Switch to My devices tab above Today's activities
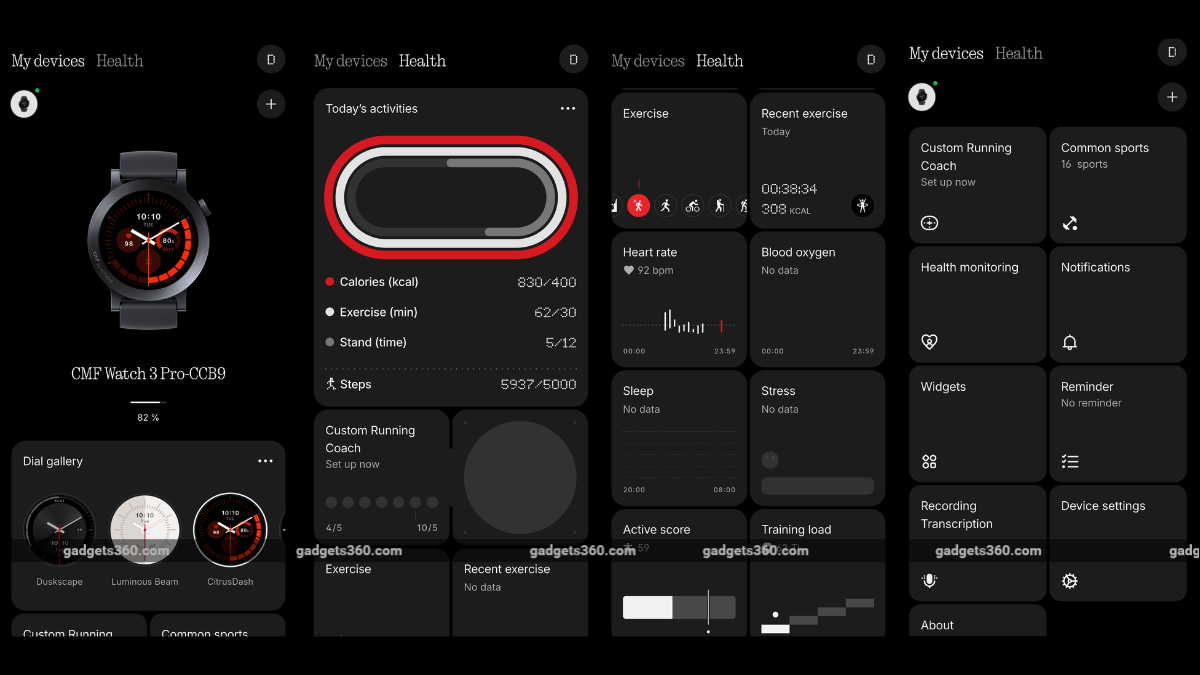Screen dimensions: 1200x675 tap(350, 61)
